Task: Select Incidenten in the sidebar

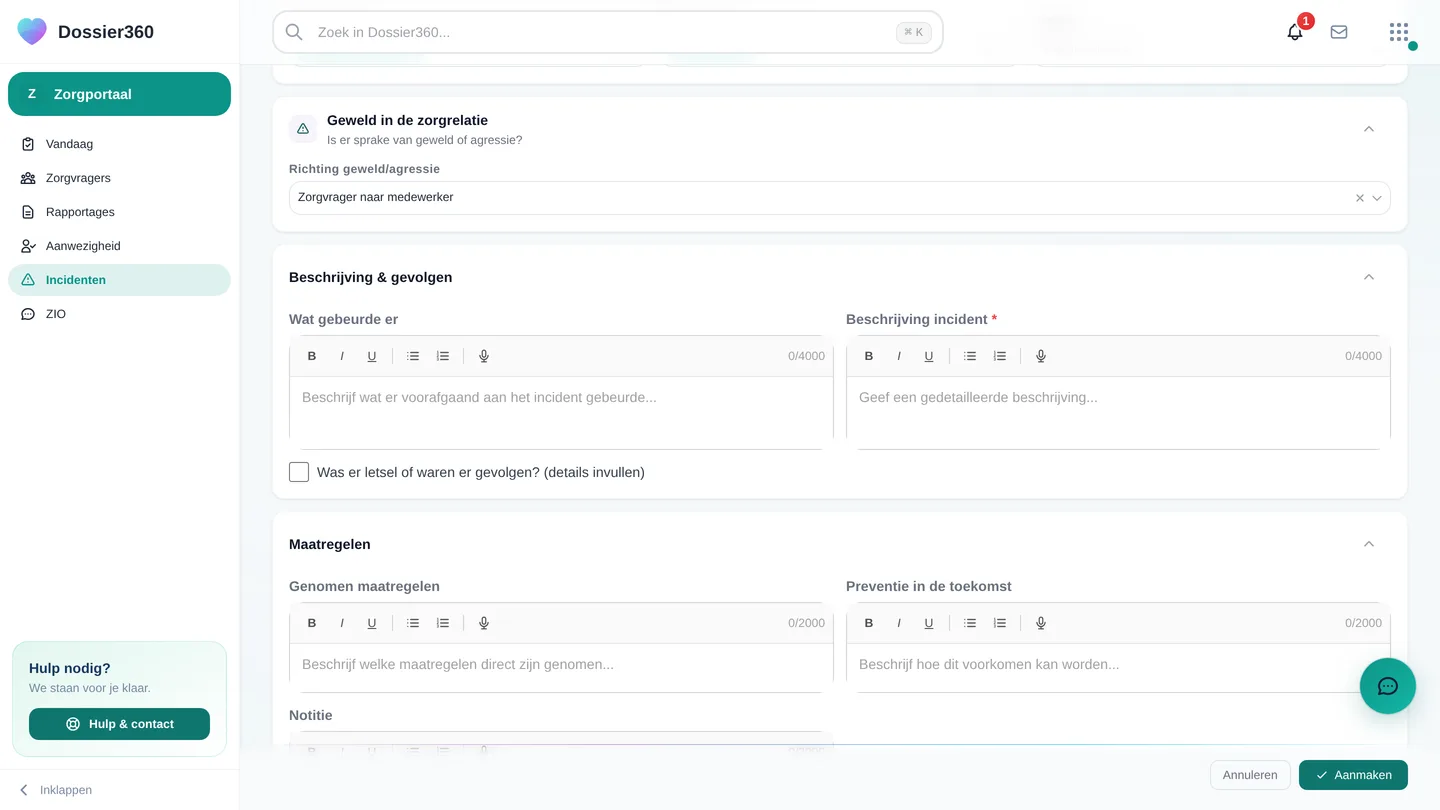Action: pyautogui.click(x=119, y=280)
